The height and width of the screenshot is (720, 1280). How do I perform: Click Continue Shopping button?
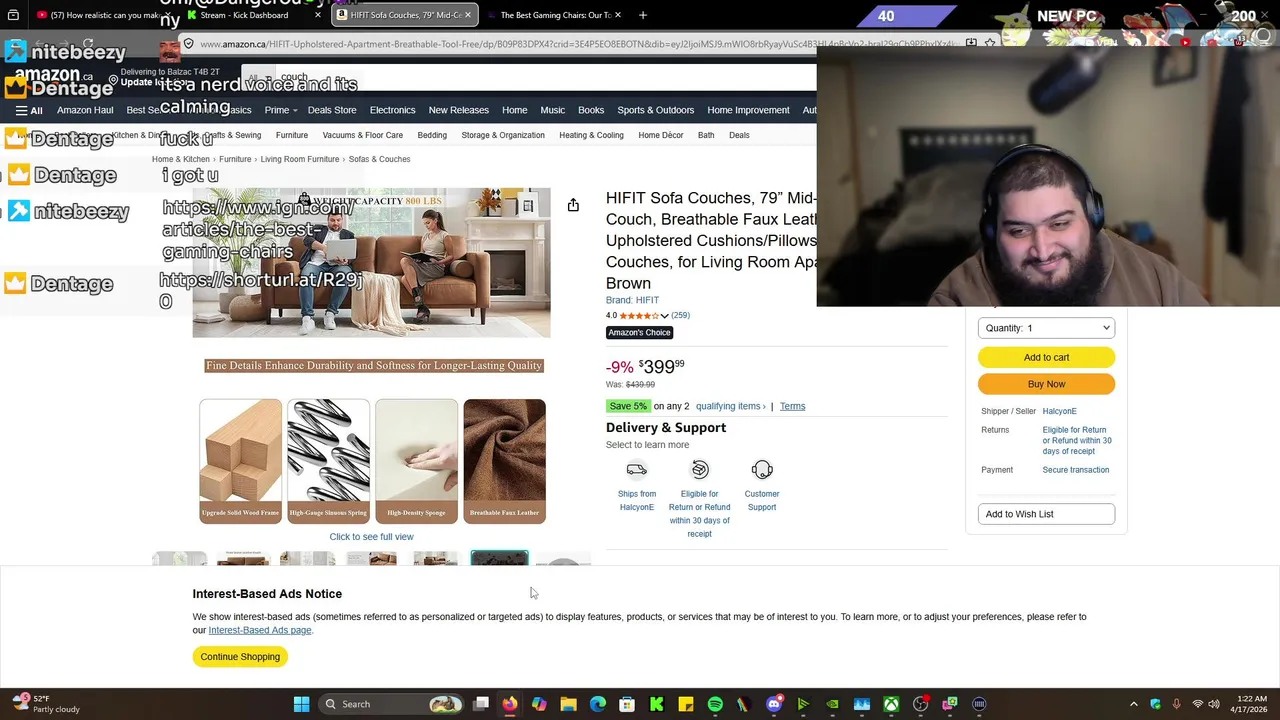coord(240,657)
